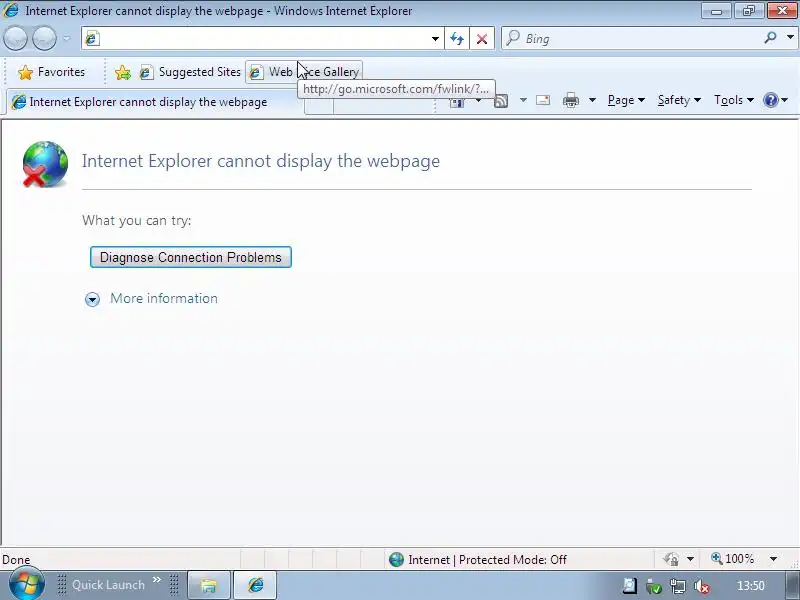Expand the Help dropdown arrow

pos(785,100)
